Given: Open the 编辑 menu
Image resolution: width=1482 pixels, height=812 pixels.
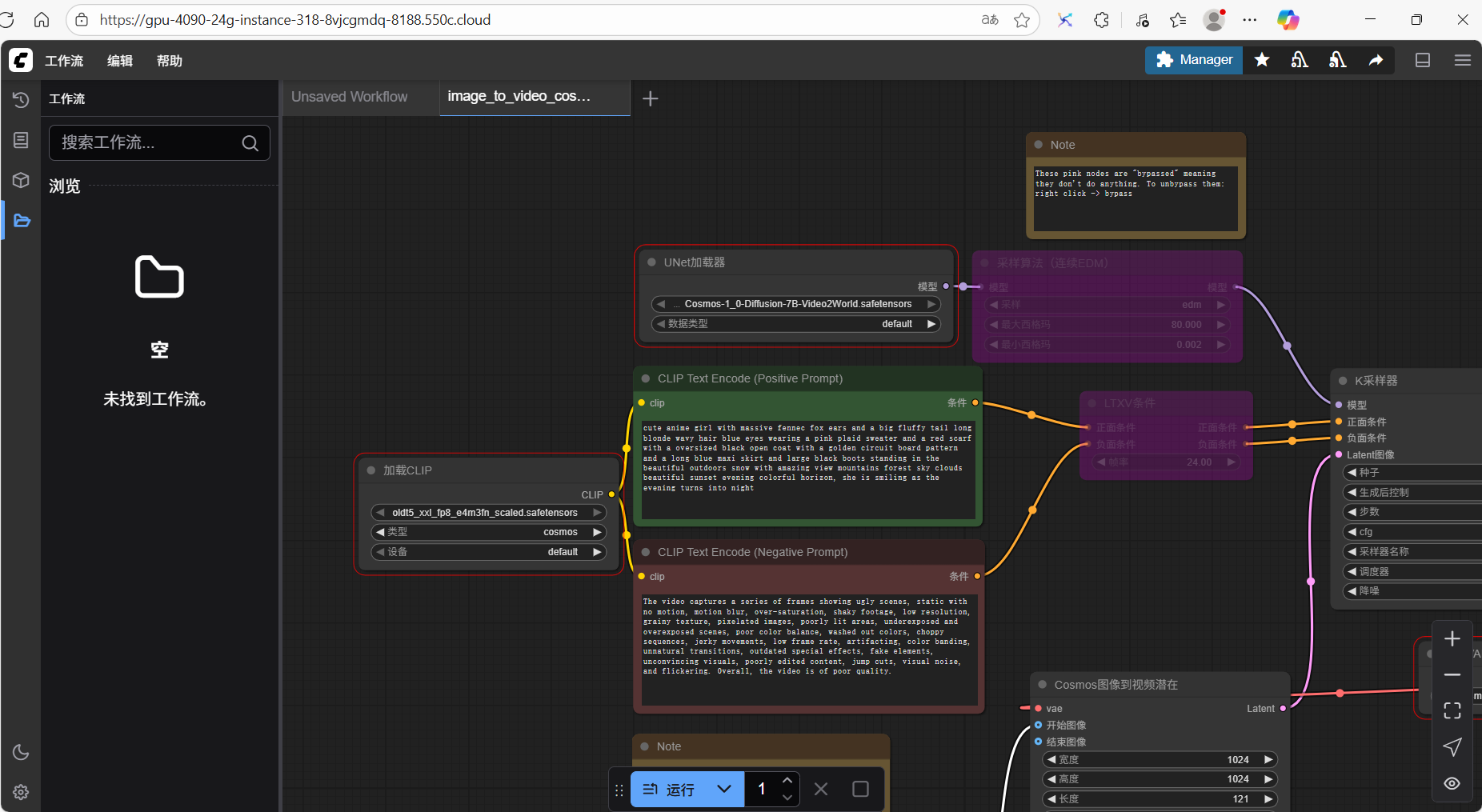Looking at the screenshot, I should point(120,61).
